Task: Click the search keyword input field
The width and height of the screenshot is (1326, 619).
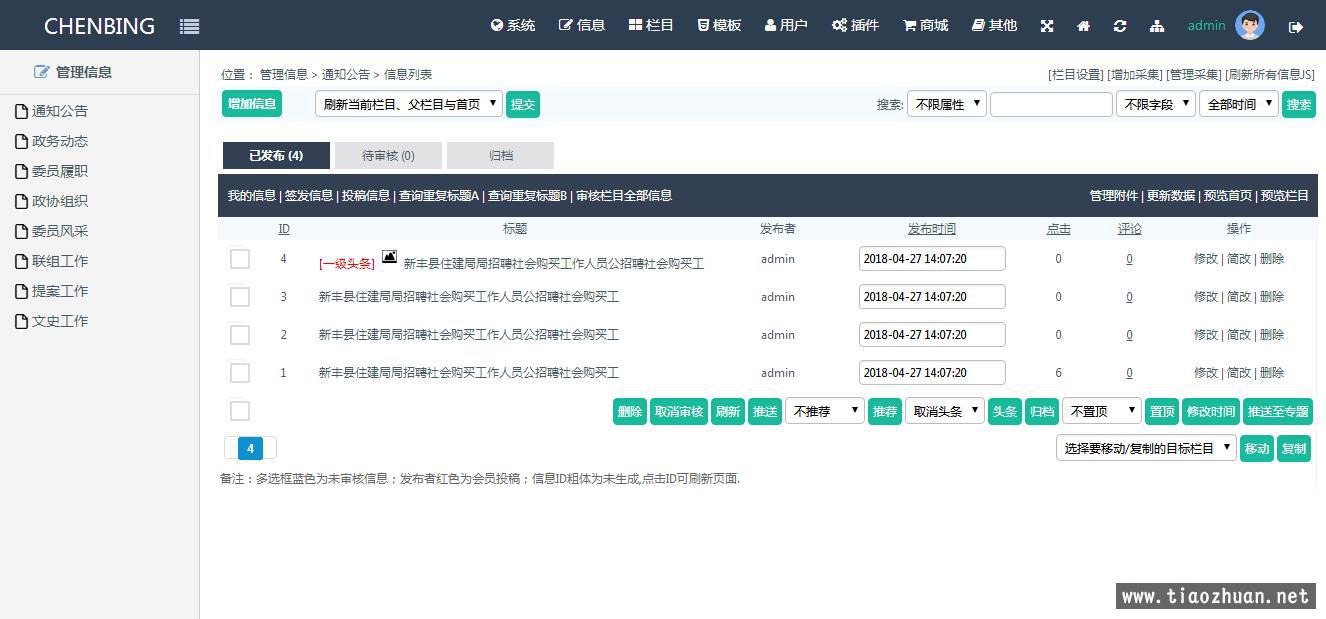Action: (x=1050, y=104)
